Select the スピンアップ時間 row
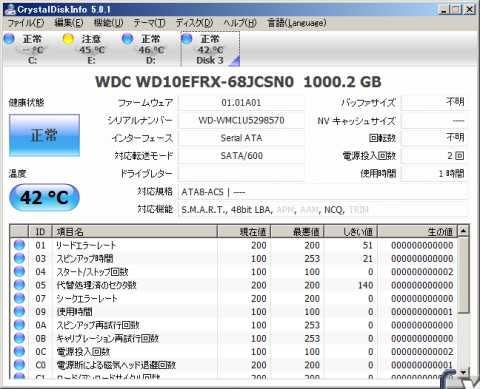The width and height of the screenshot is (480, 389). coord(234,259)
